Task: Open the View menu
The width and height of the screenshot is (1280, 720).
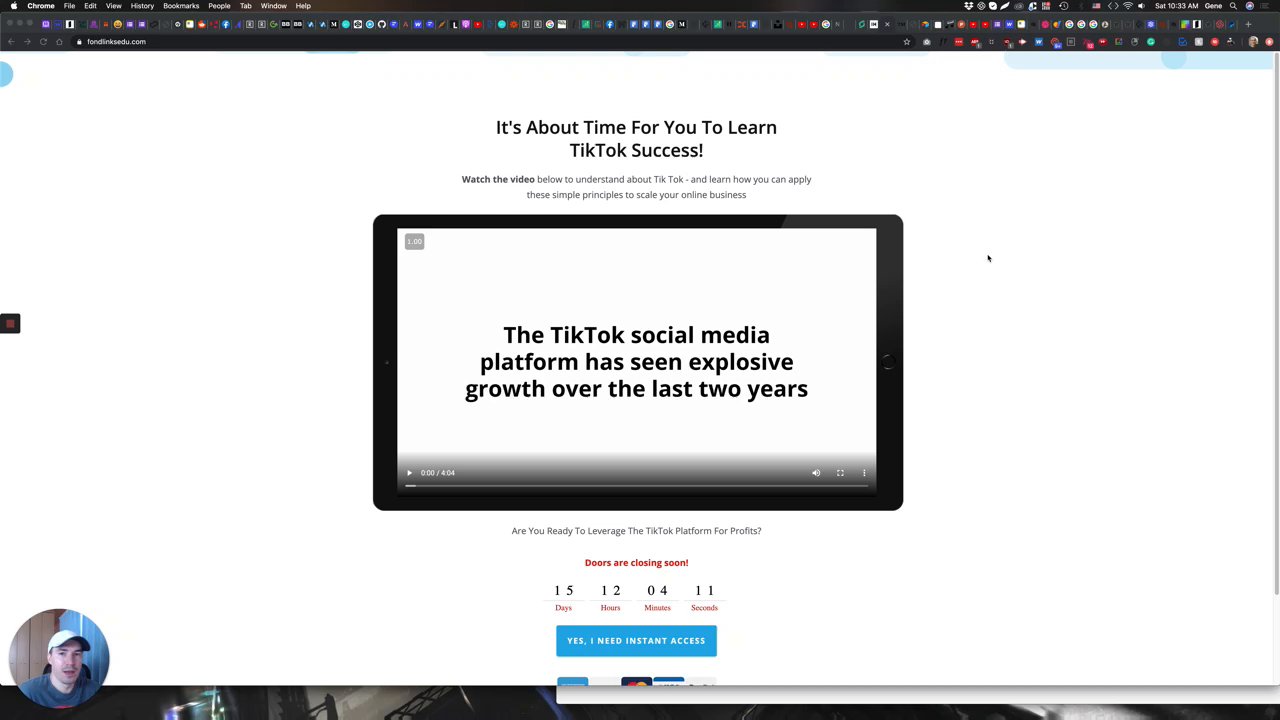Action: [113, 6]
